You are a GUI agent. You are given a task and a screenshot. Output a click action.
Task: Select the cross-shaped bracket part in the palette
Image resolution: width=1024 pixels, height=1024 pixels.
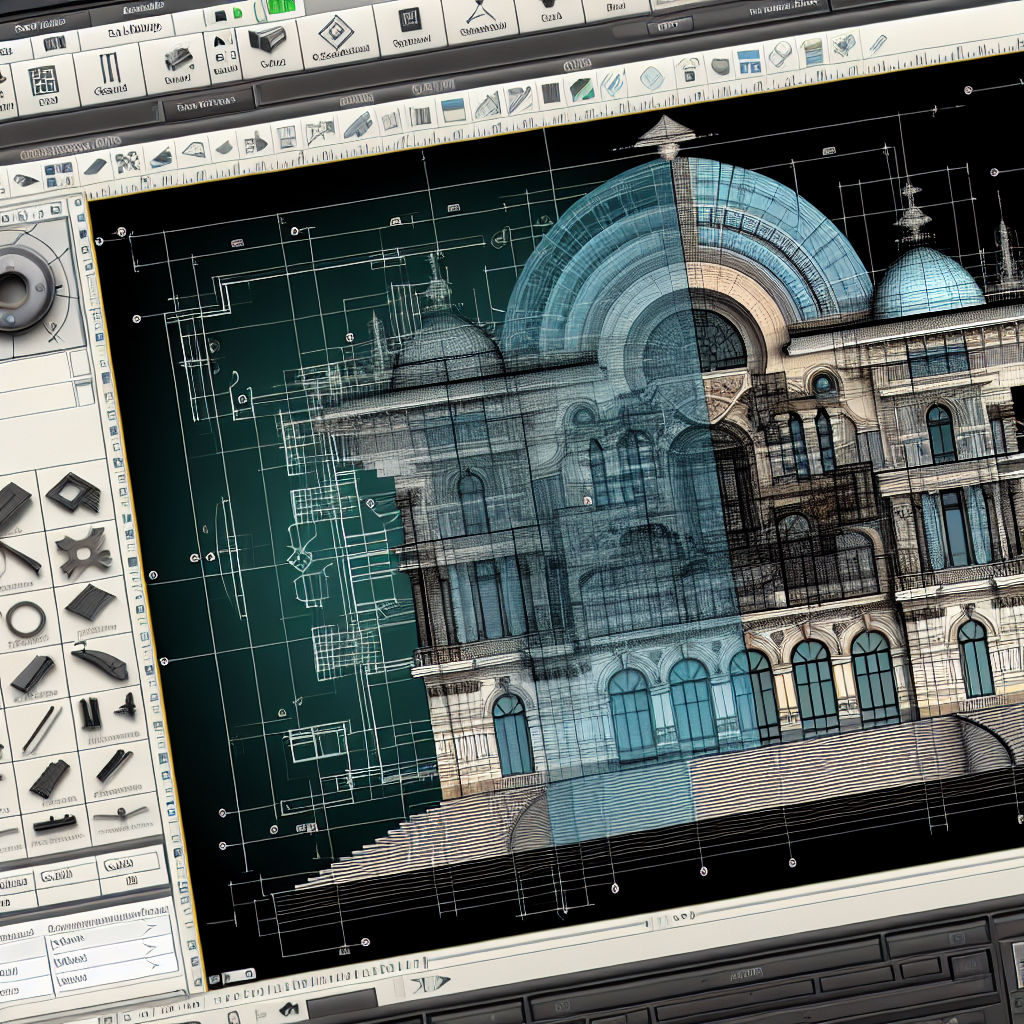[x=83, y=552]
